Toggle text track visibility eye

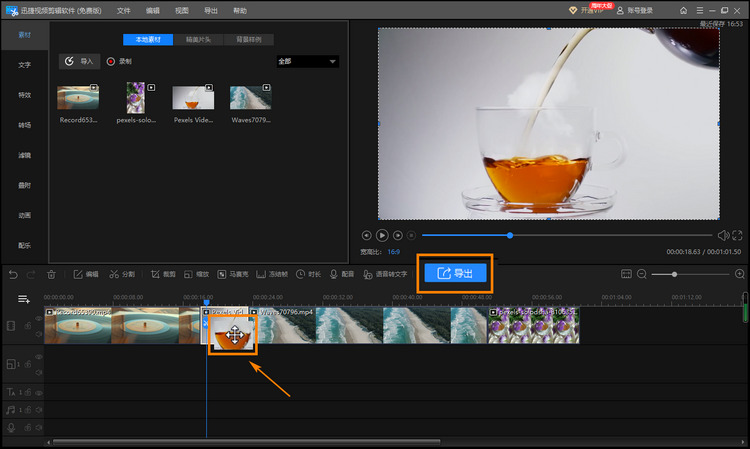39,393
